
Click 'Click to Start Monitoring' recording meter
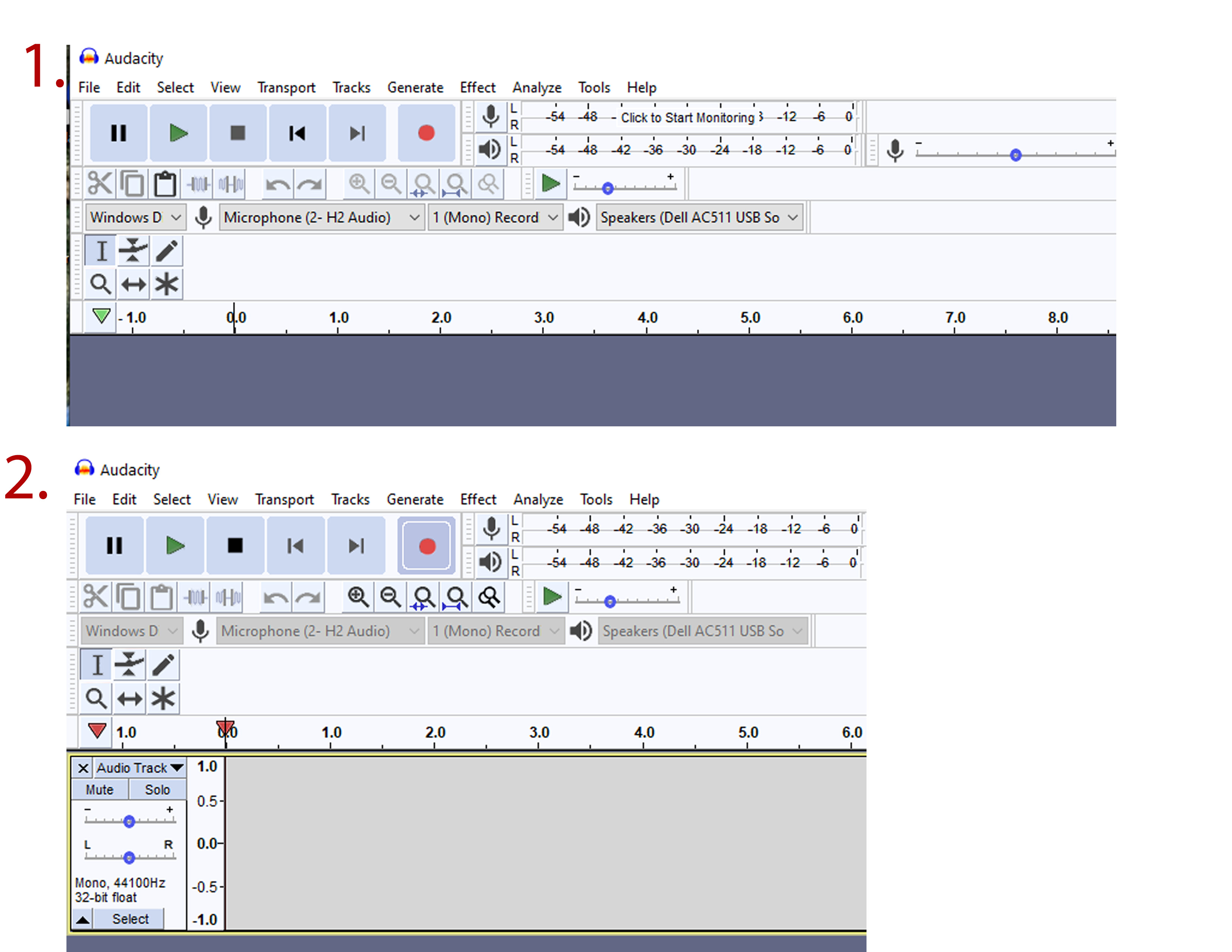point(688,117)
